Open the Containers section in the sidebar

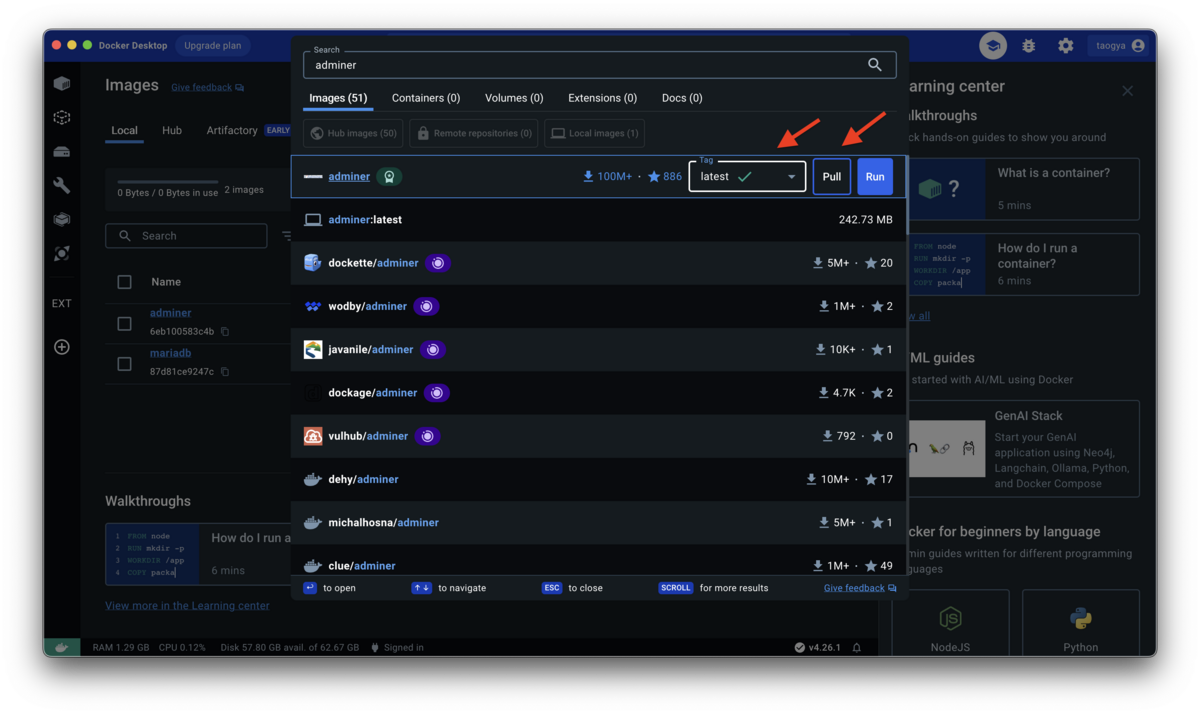(61, 84)
